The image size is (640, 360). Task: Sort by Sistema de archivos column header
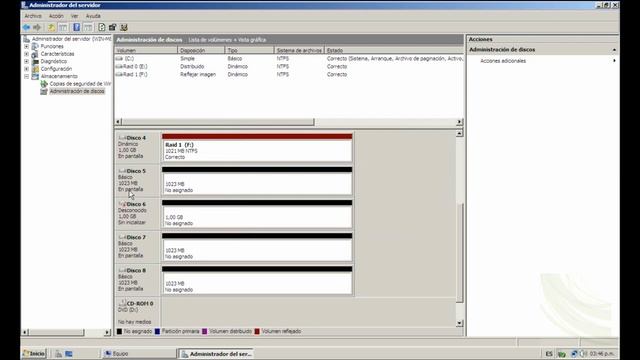click(x=299, y=50)
